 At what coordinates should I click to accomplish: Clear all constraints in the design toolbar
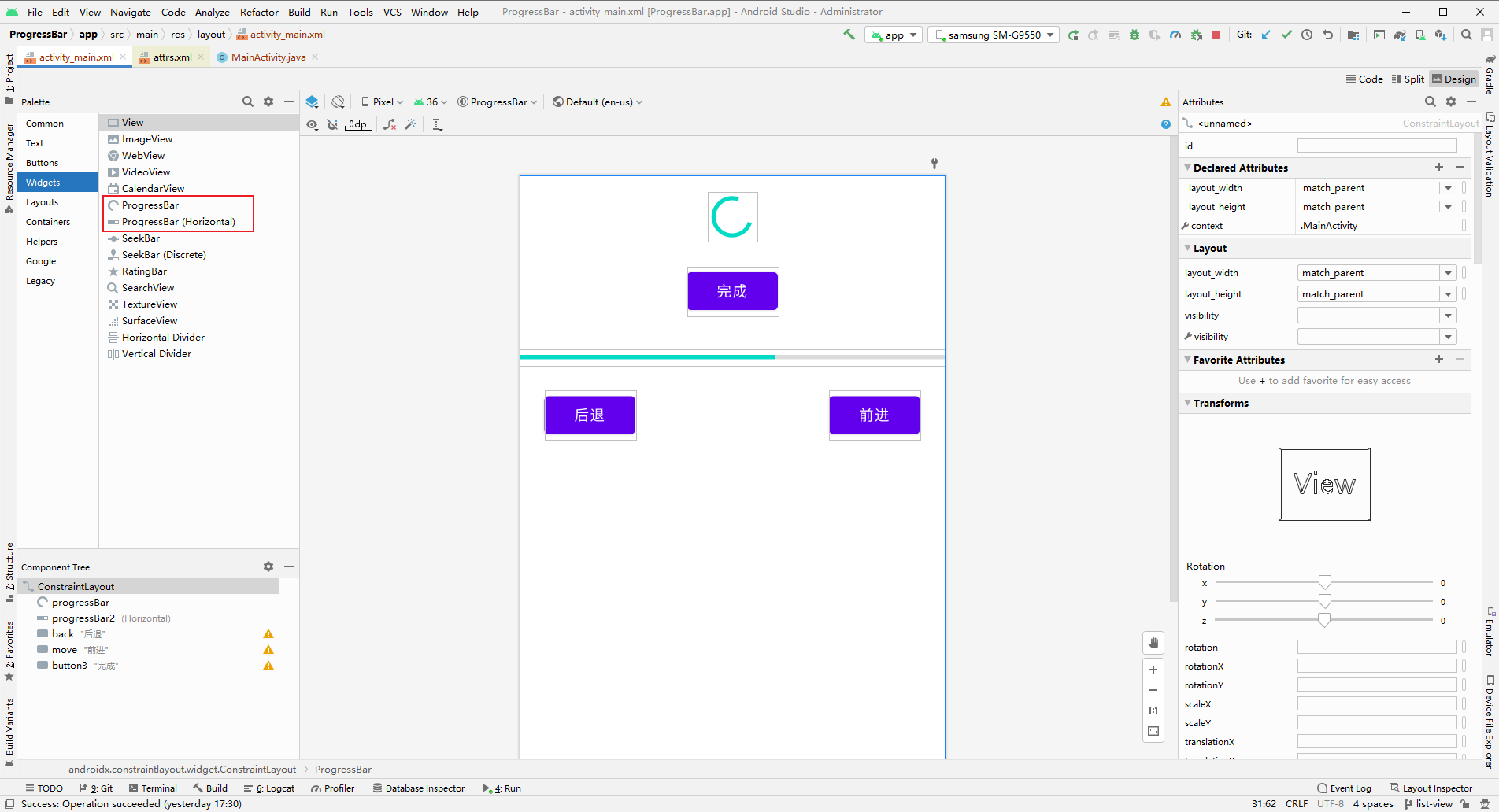point(390,124)
